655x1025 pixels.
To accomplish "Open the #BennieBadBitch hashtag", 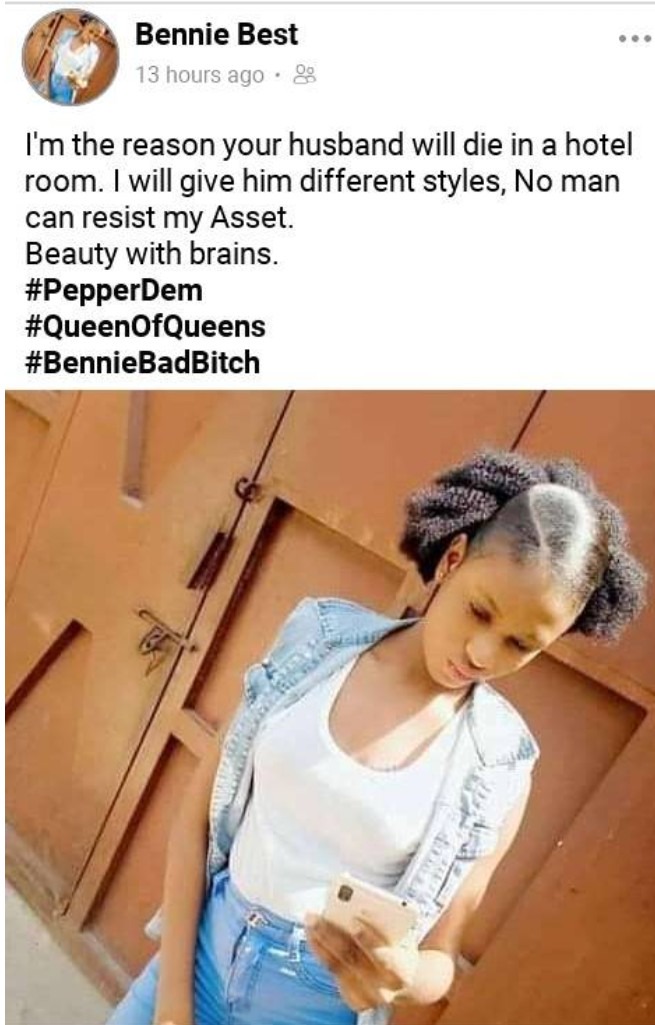I will (143, 362).
